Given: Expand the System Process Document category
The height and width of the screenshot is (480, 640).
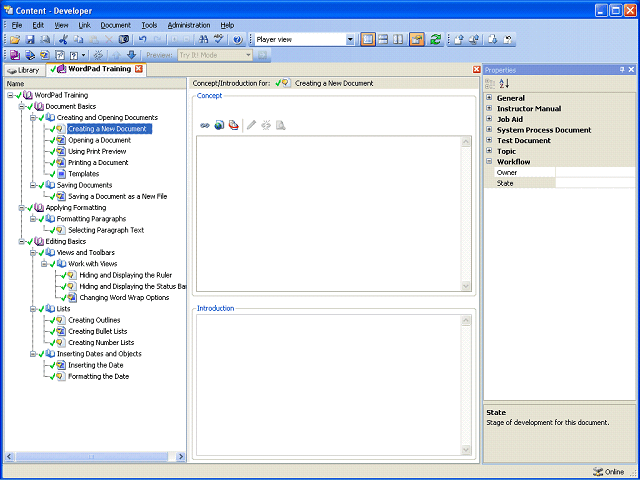Looking at the screenshot, I should click(x=489, y=129).
